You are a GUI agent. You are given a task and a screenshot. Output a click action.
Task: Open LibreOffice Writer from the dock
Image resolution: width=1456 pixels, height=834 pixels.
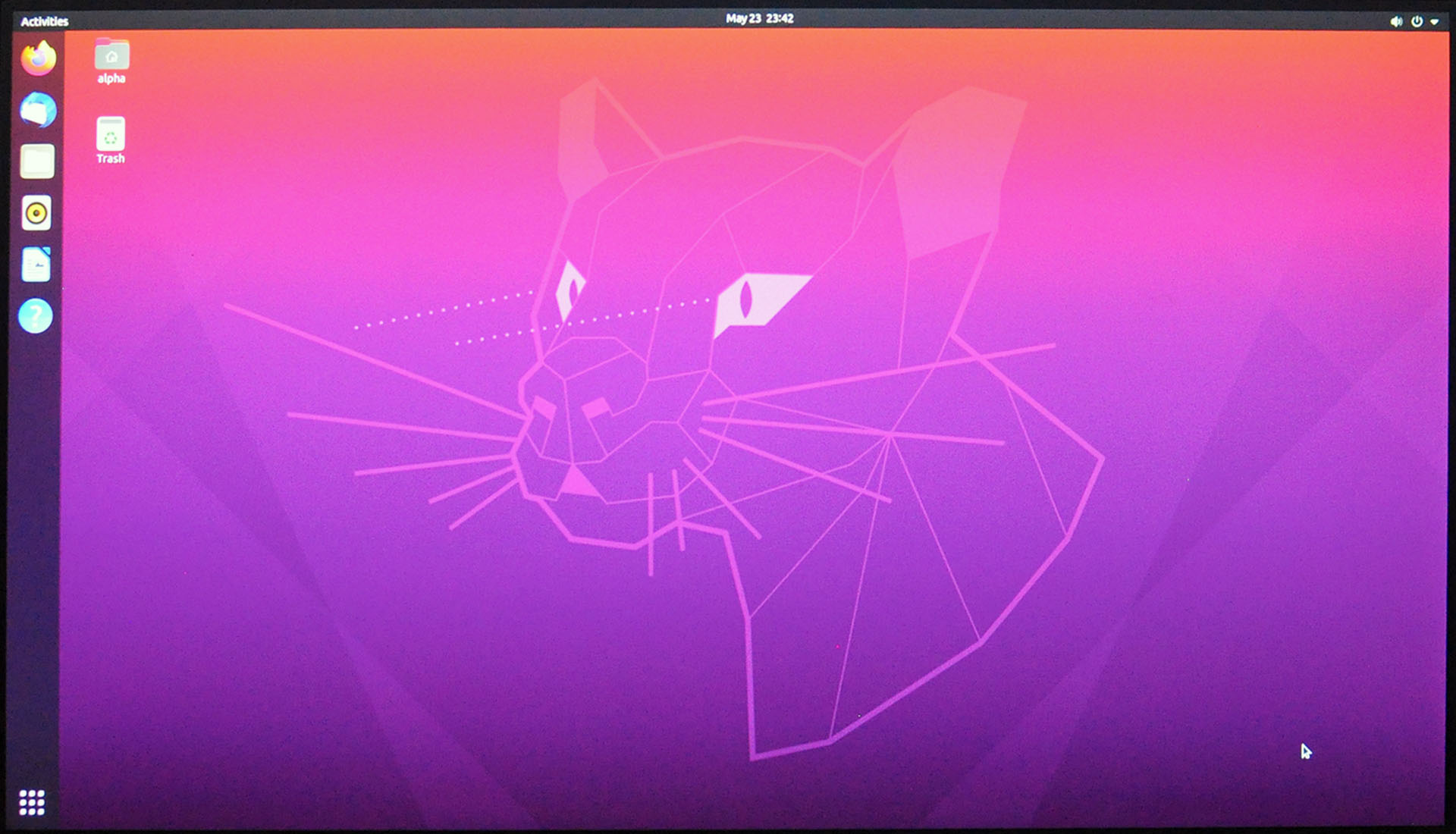[x=36, y=265]
